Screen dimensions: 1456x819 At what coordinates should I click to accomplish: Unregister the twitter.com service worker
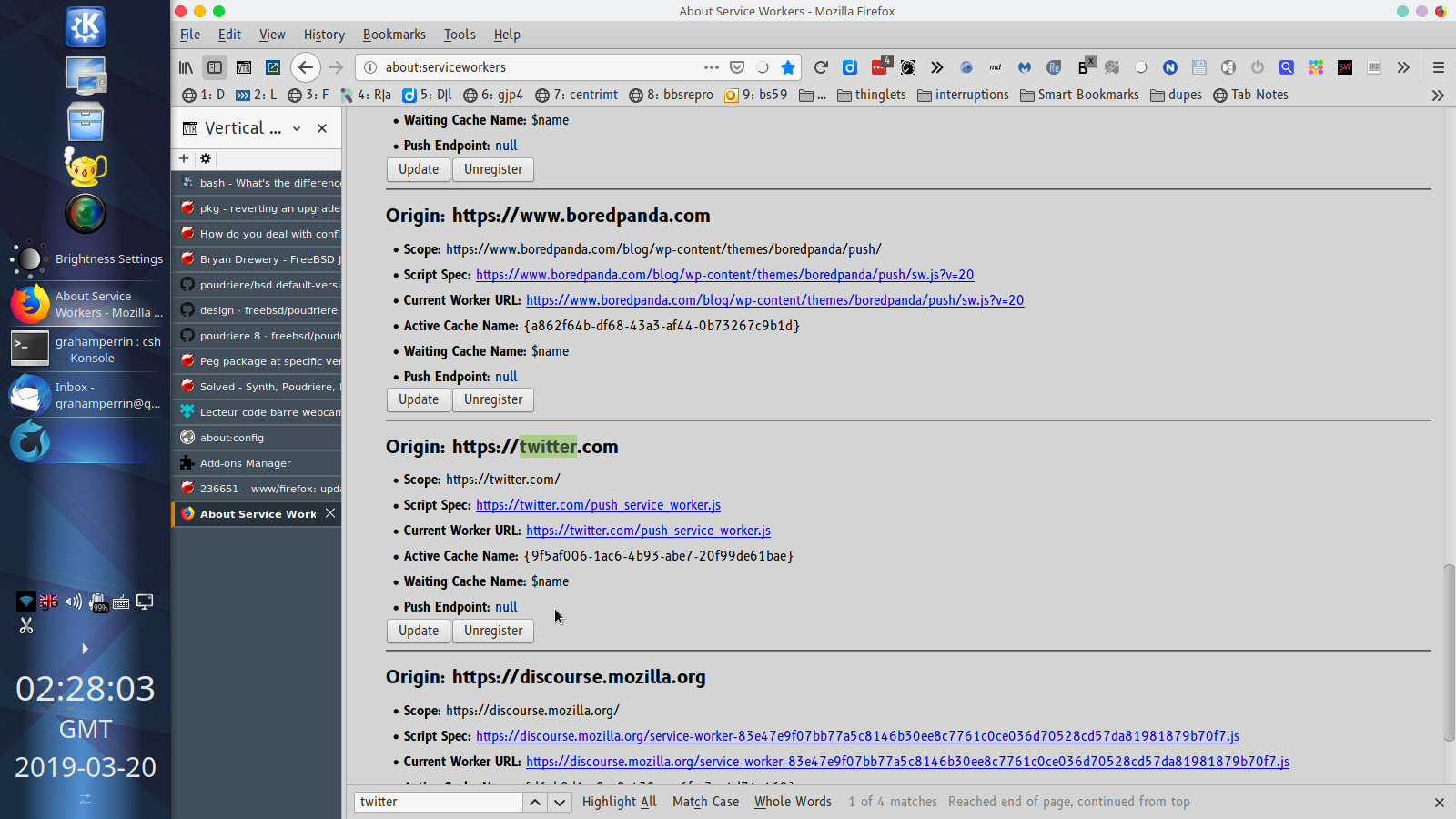[x=492, y=631]
